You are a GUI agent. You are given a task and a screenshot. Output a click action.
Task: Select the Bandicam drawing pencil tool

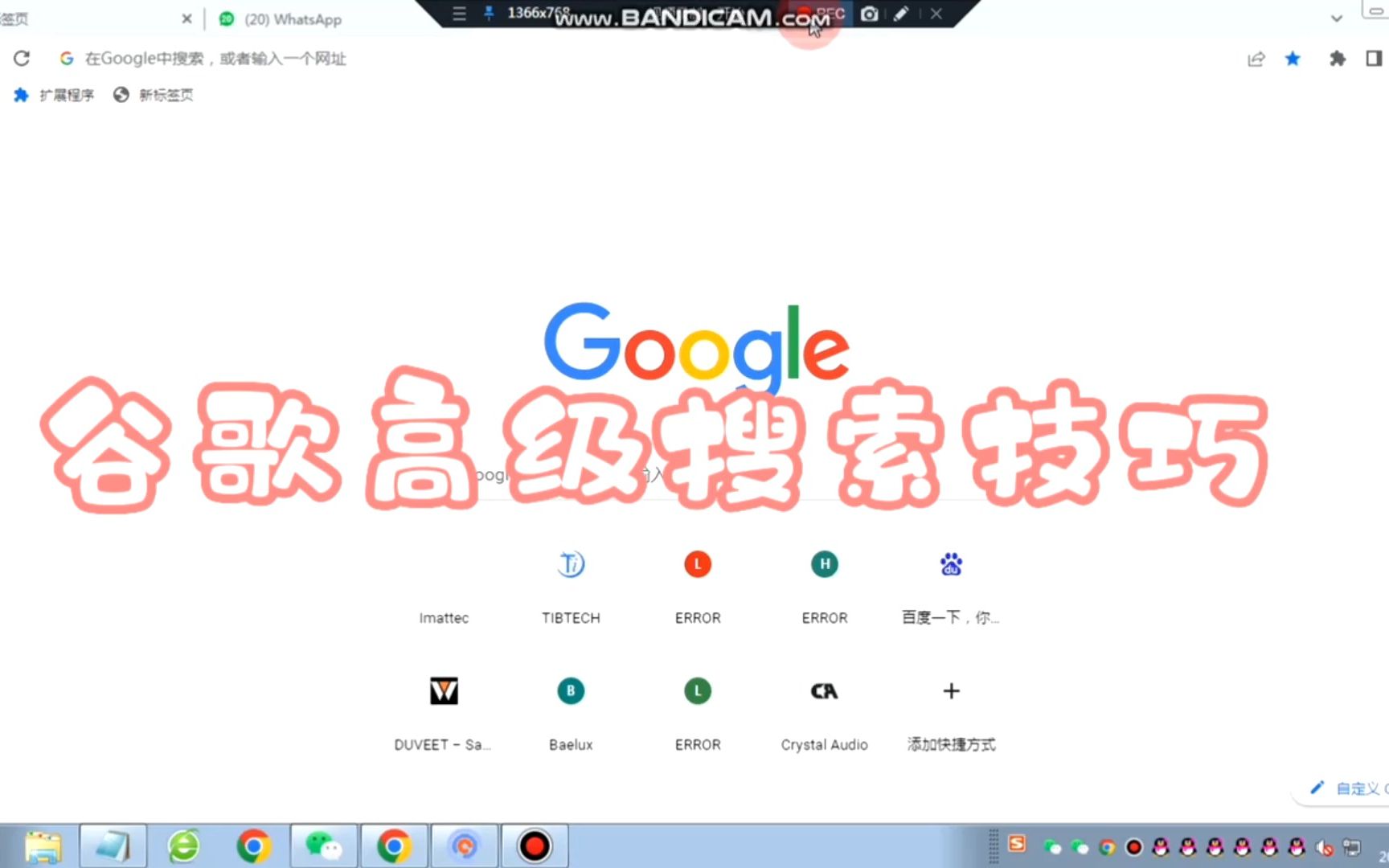[900, 14]
